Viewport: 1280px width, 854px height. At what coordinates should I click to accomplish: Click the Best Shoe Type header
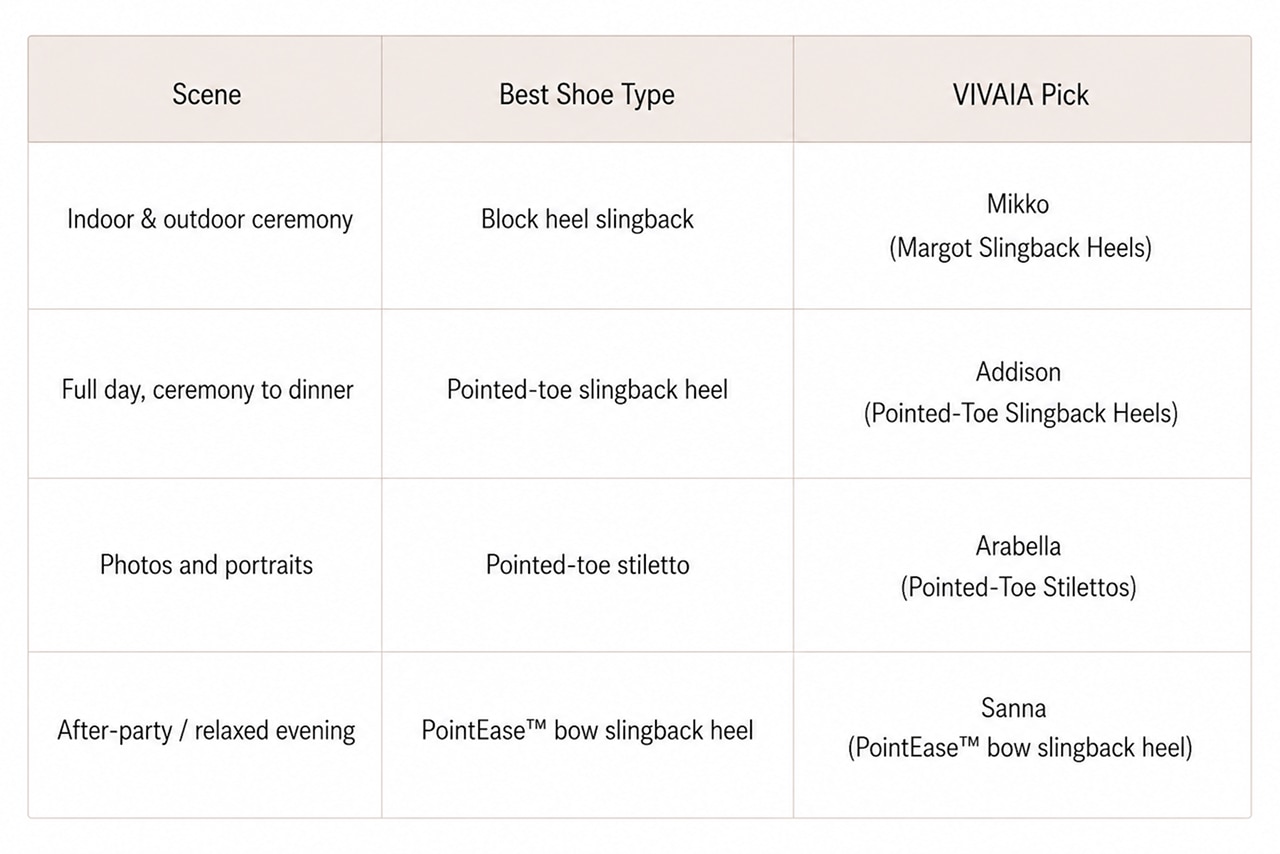[587, 94]
